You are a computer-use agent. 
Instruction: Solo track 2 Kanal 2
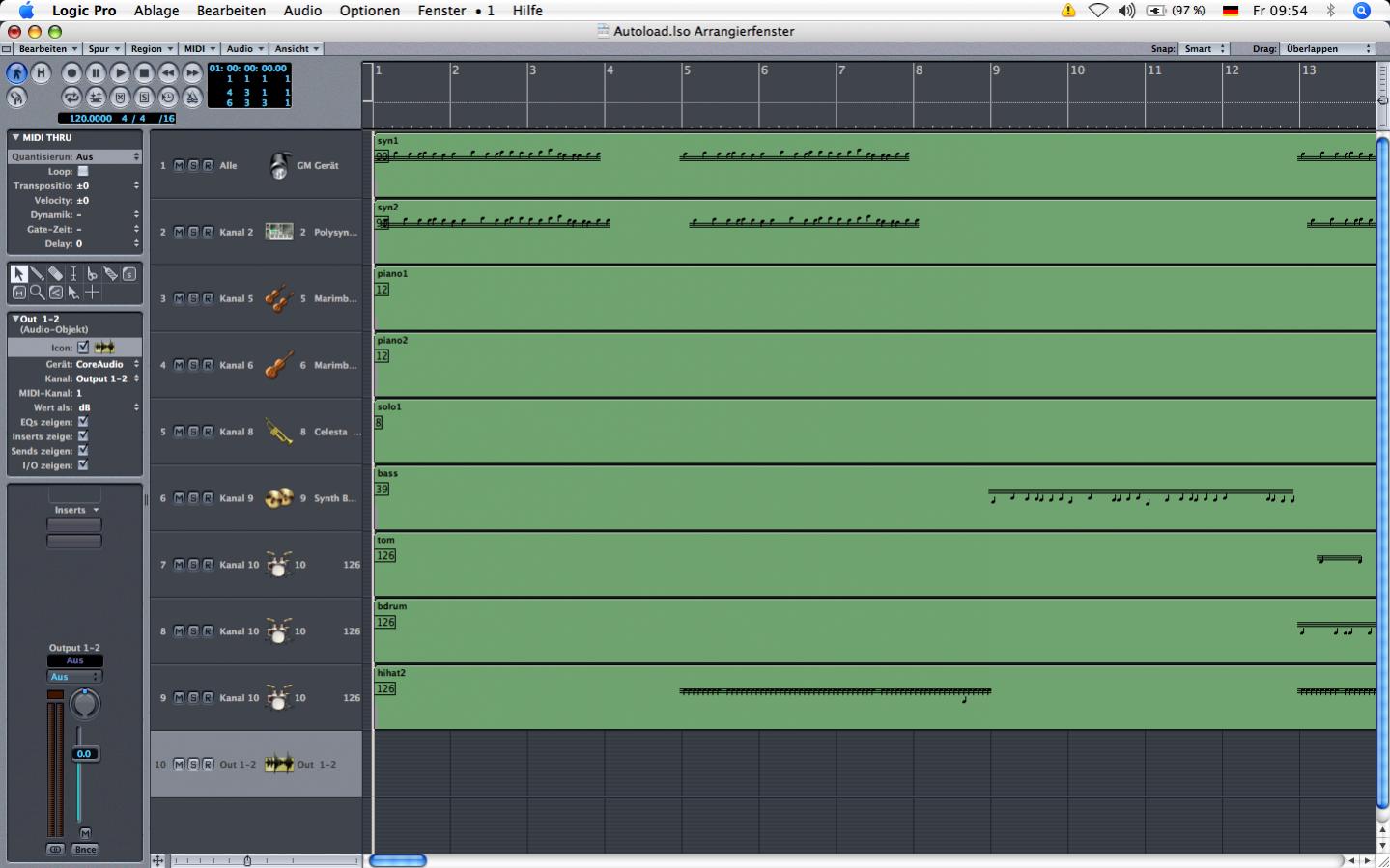click(193, 233)
